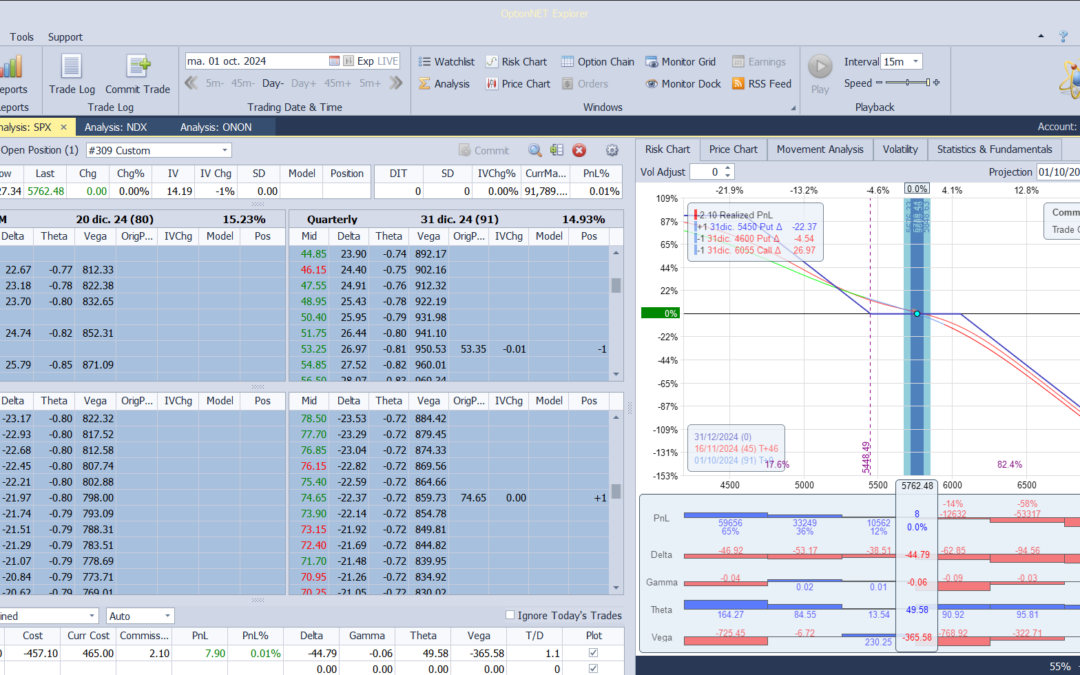Click the Vol Adjust value field

(707, 172)
